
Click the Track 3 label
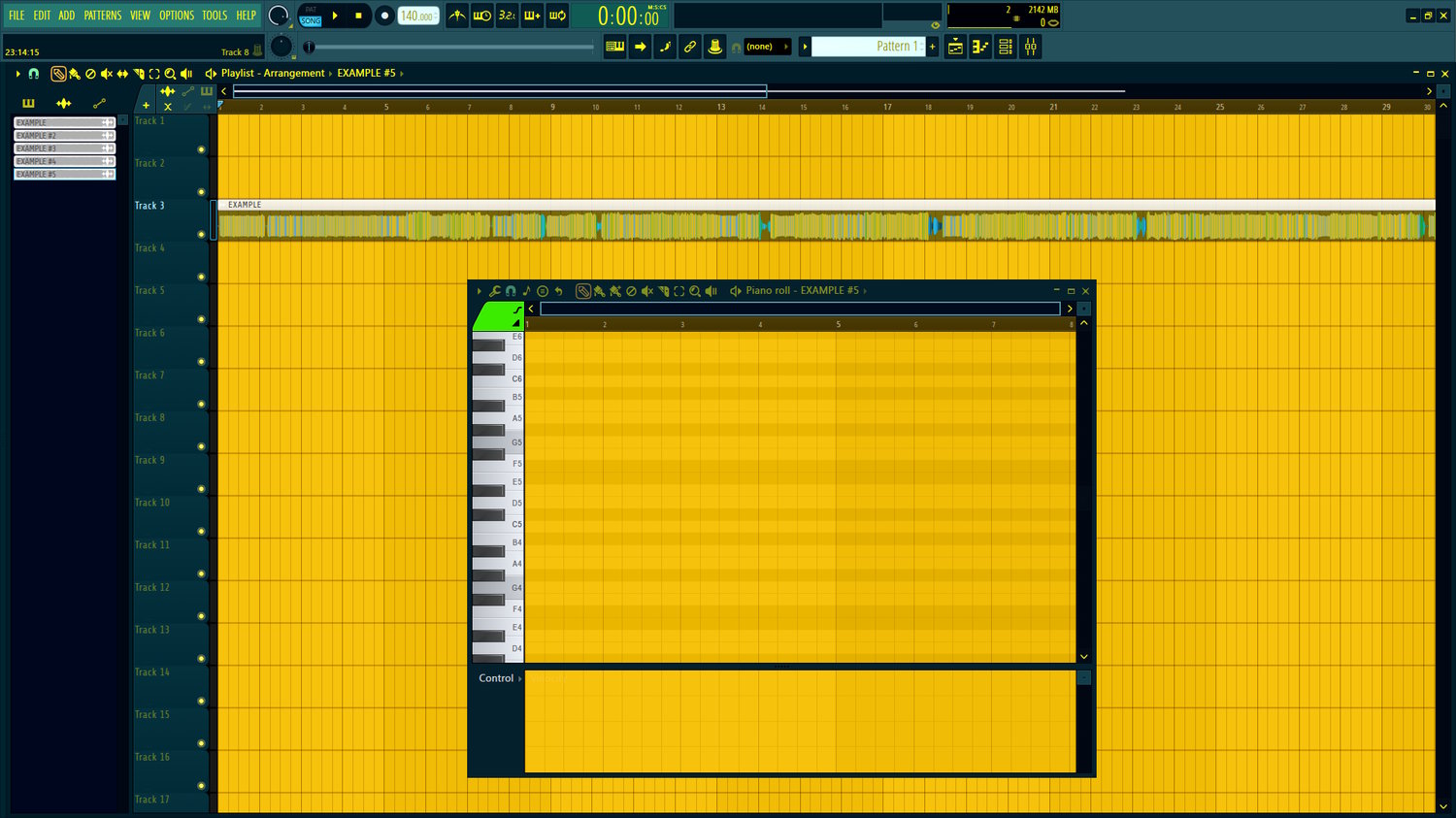tap(149, 206)
